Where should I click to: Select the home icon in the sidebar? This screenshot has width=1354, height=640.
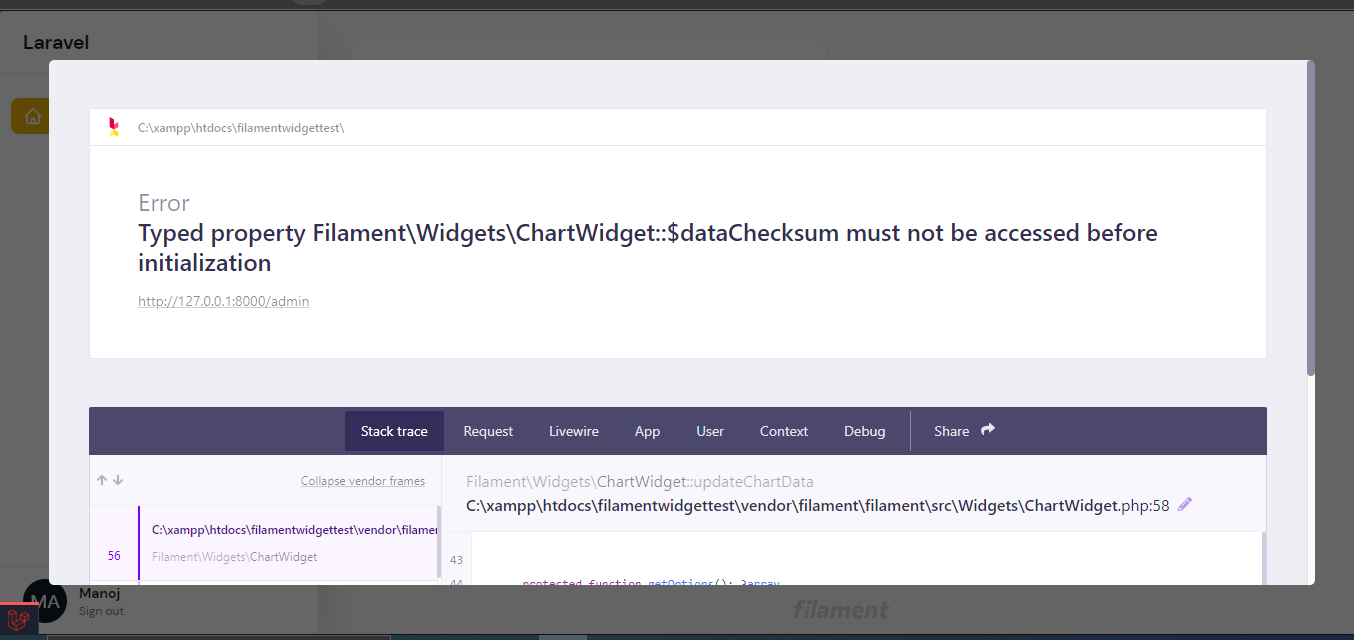(31, 115)
